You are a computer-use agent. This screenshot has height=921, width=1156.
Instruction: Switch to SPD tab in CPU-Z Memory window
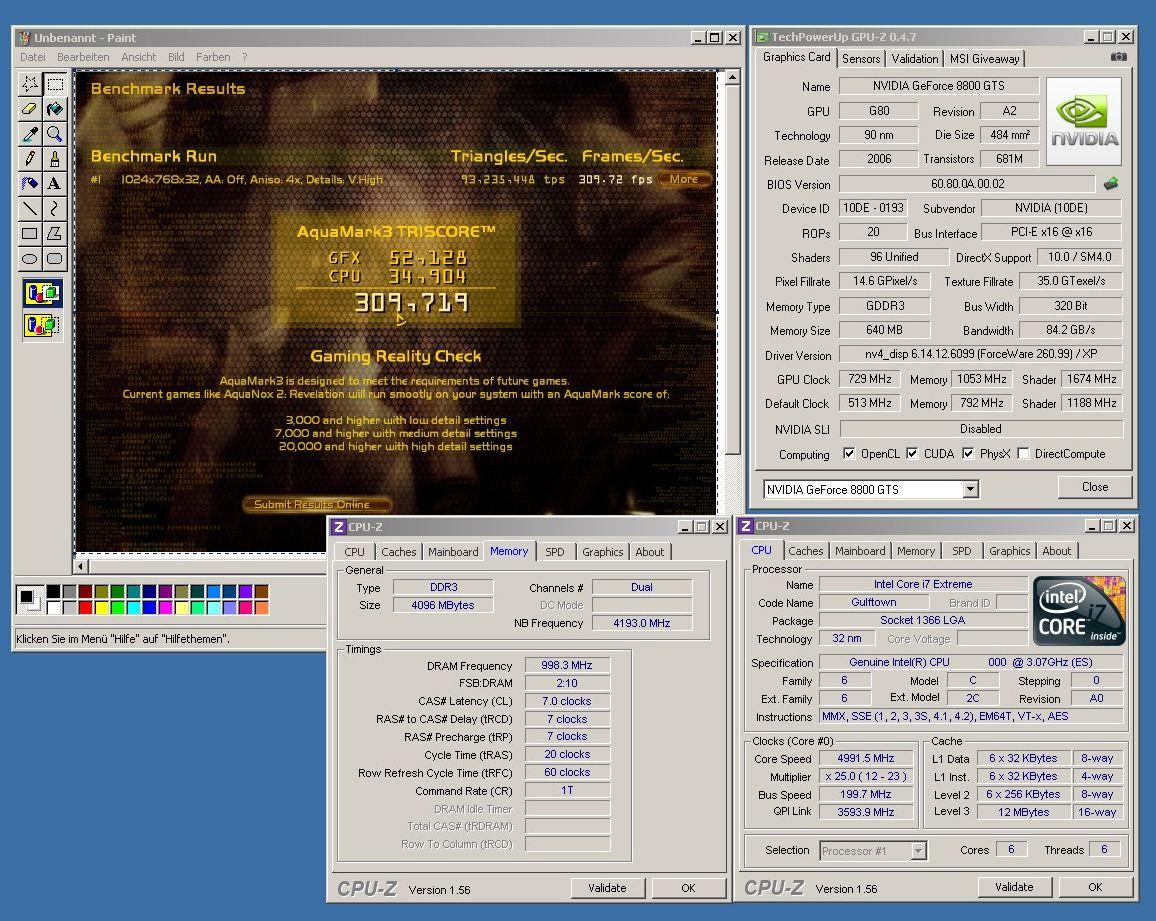click(554, 552)
